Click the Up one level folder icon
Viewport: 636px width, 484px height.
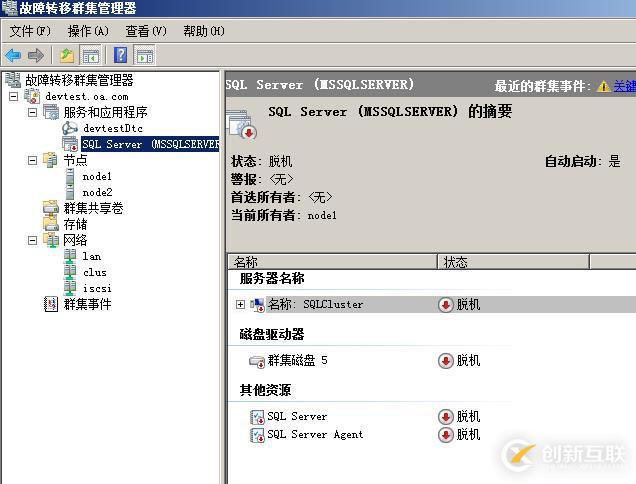click(67, 55)
